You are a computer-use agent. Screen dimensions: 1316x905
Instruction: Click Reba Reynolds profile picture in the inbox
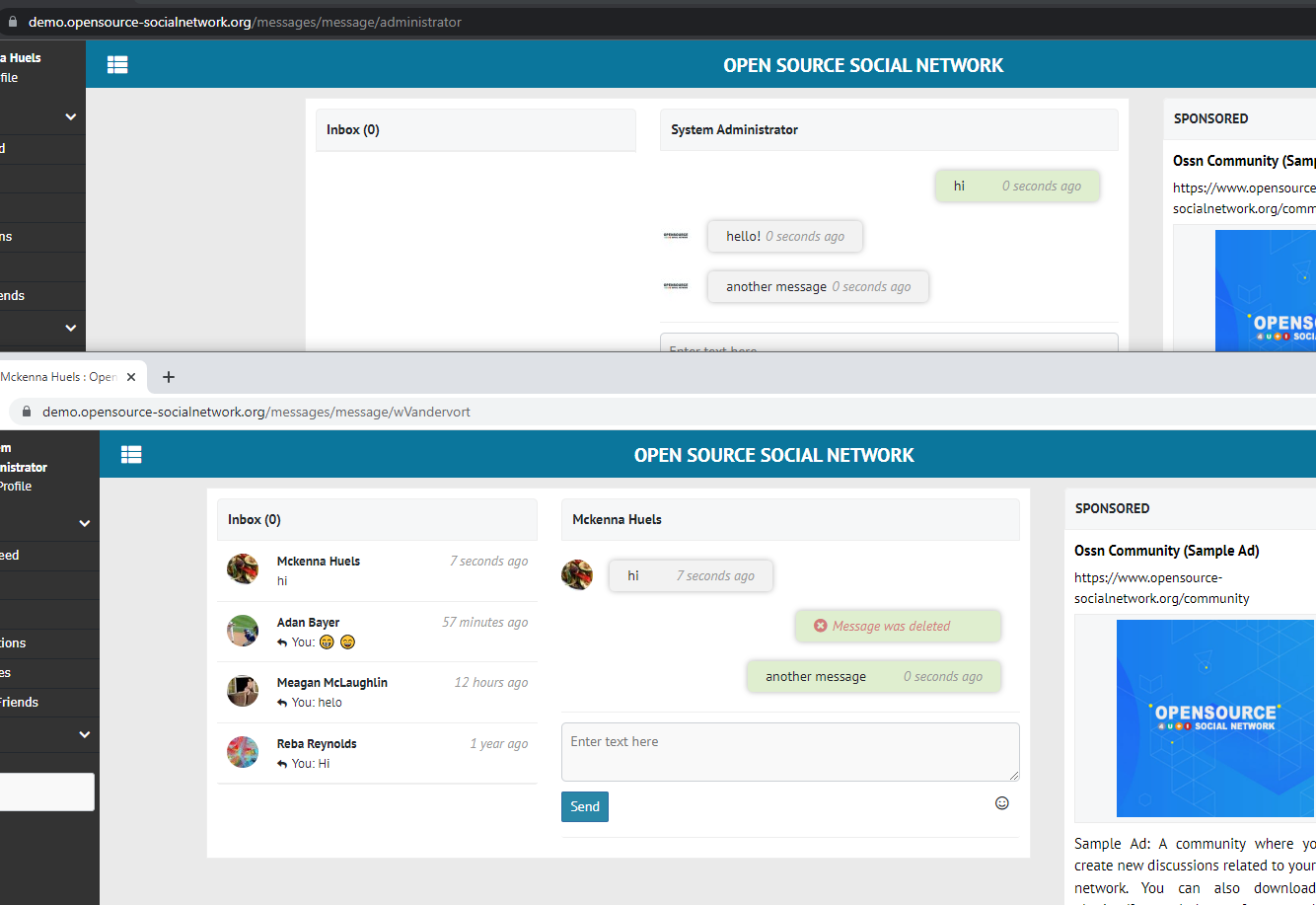click(243, 752)
